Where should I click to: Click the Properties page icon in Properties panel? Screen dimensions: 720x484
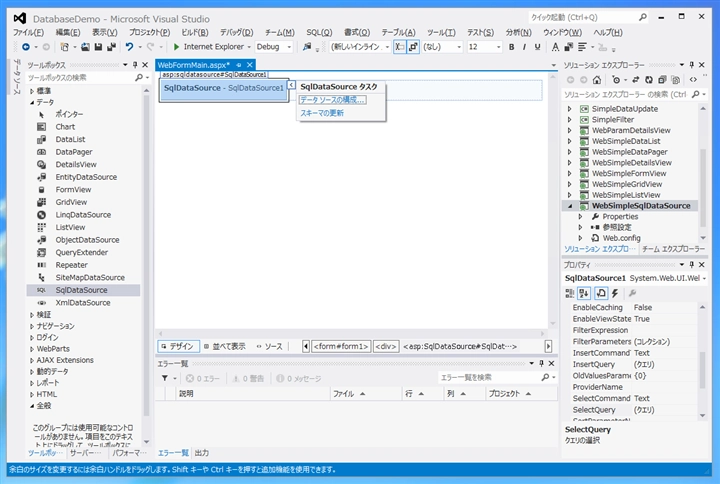601,293
